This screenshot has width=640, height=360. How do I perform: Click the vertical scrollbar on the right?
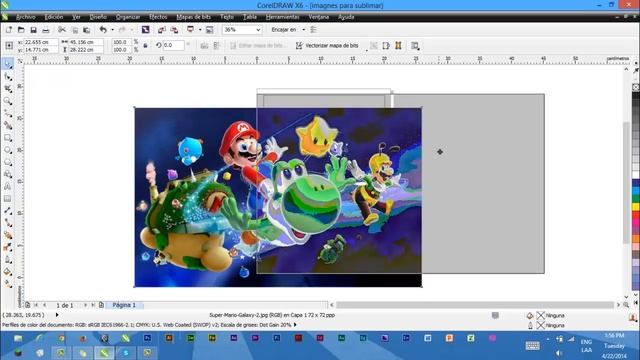(x=627, y=182)
